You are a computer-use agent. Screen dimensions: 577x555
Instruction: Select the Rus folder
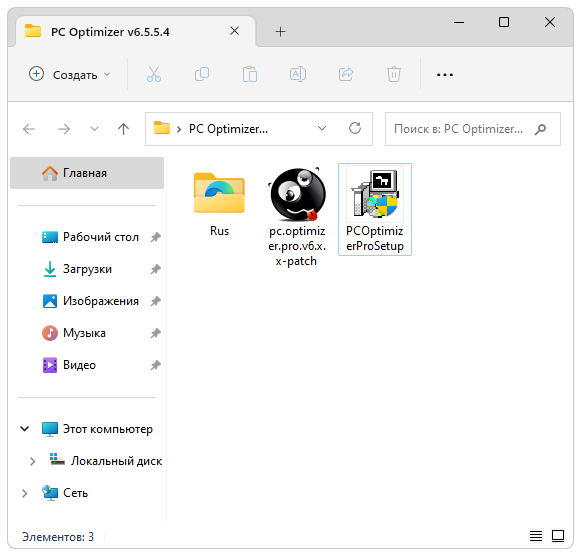click(219, 204)
